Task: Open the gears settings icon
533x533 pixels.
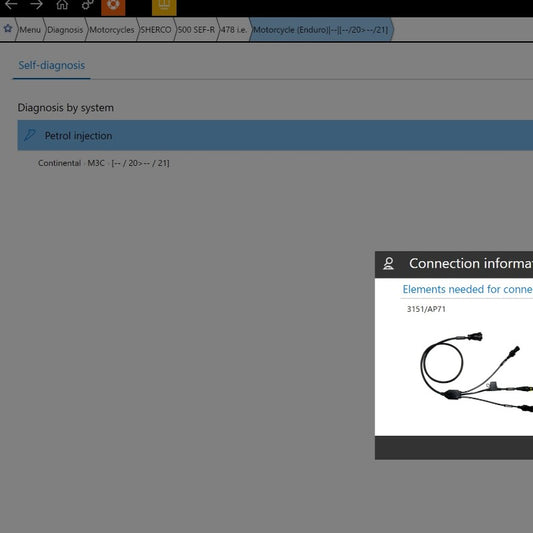Action: point(87,5)
